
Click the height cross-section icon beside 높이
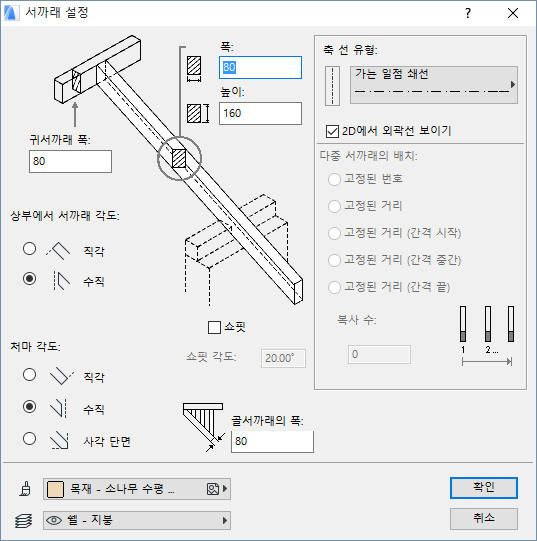[x=198, y=113]
